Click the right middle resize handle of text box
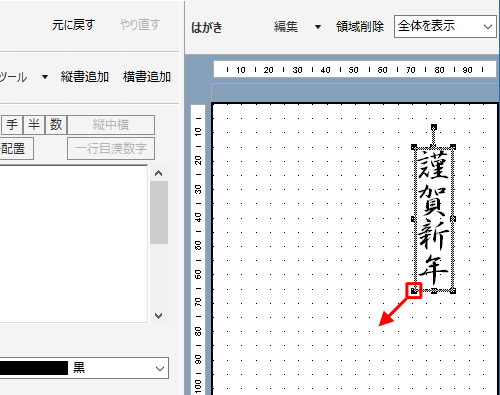This screenshot has width=500, height=395. 453,219
